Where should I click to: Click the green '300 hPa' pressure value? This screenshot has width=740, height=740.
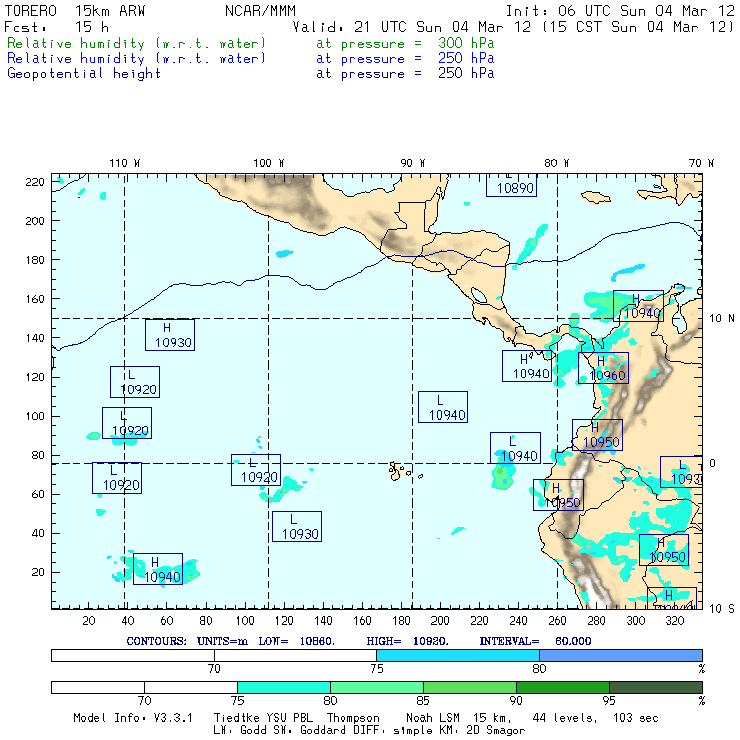(466, 43)
